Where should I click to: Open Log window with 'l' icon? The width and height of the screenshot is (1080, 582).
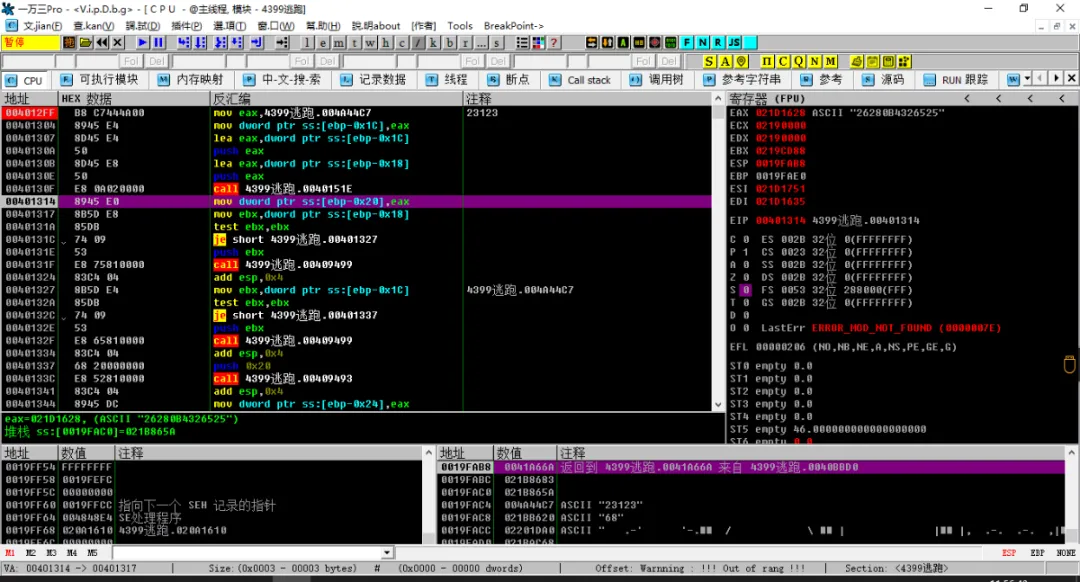(308, 43)
